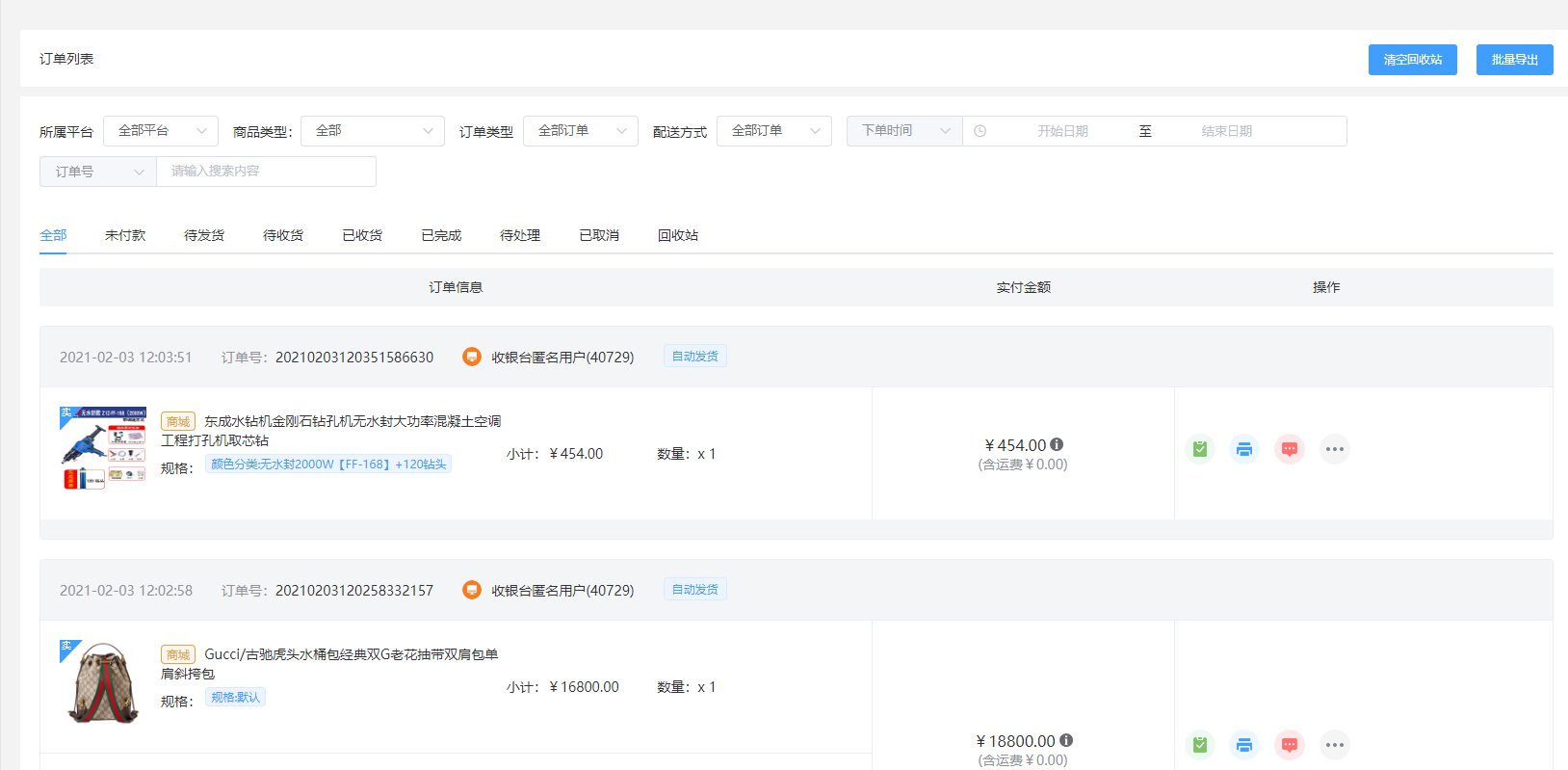Click spec tag 规格:默认

click(235, 698)
